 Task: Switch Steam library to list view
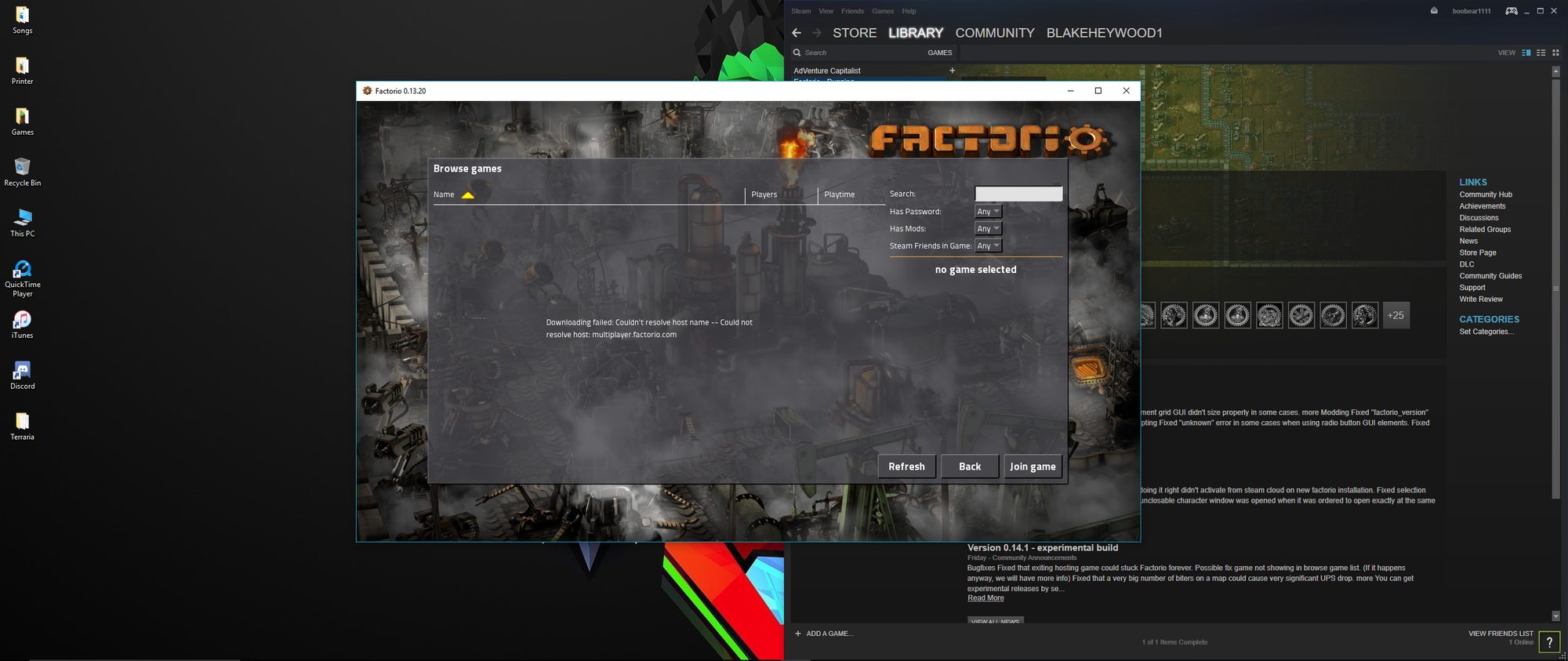(x=1541, y=53)
